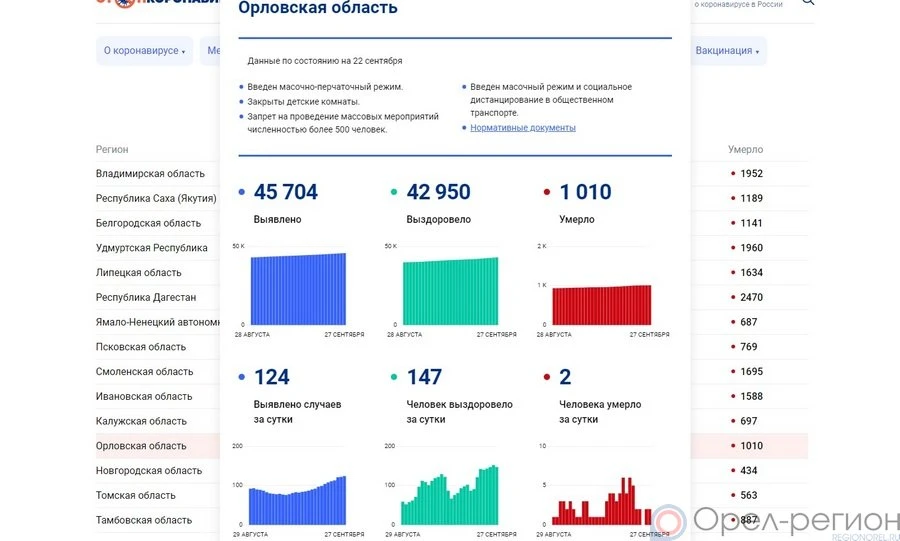
Task: Open 'Удмуртская Республика' region entry
Action: (x=152, y=248)
